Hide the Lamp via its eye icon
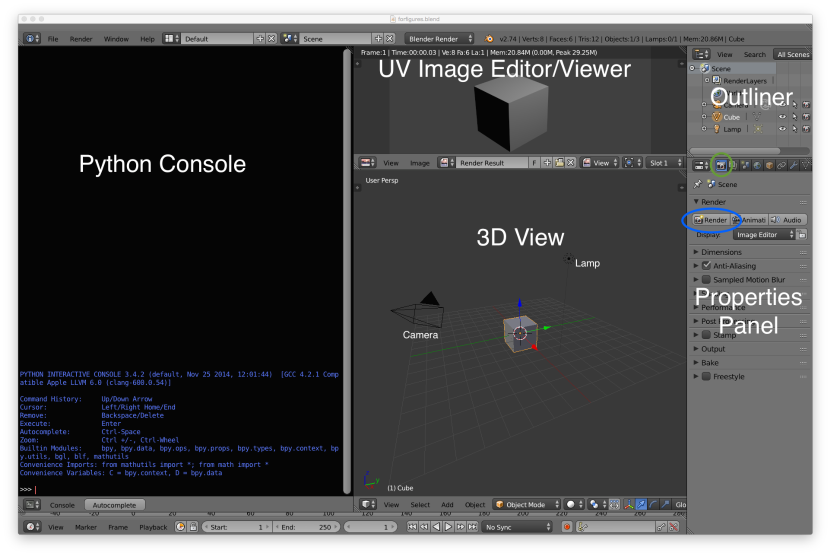Screen dimensions: 830x556 pyautogui.click(x=782, y=129)
